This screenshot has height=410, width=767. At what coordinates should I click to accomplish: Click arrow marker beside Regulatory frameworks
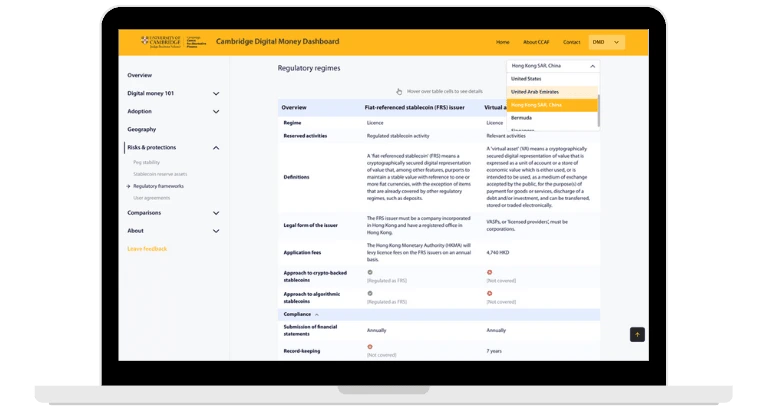128,186
